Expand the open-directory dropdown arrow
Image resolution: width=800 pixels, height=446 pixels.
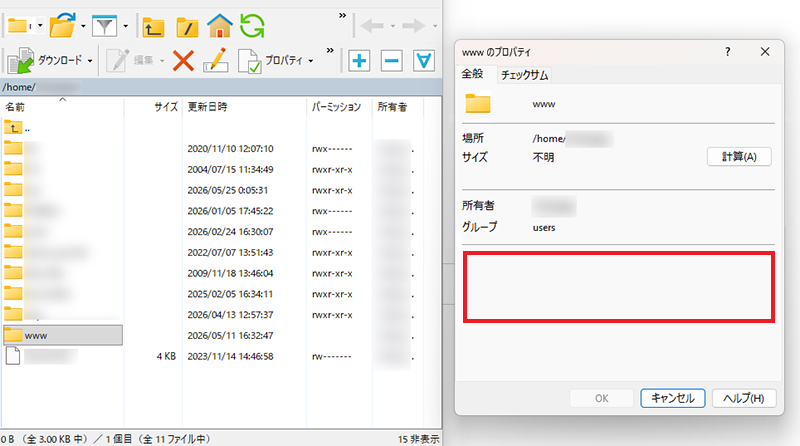(x=83, y=26)
